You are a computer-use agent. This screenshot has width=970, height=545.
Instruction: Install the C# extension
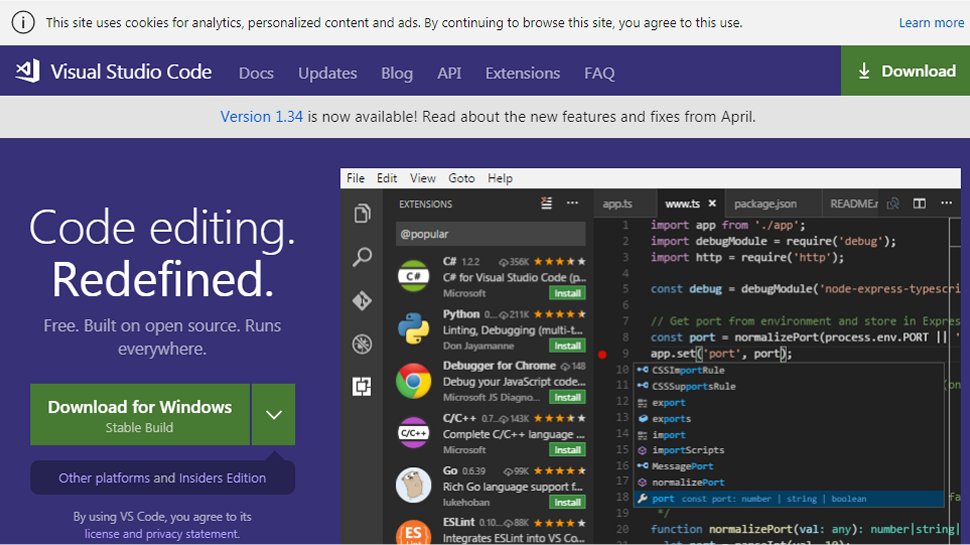[567, 293]
